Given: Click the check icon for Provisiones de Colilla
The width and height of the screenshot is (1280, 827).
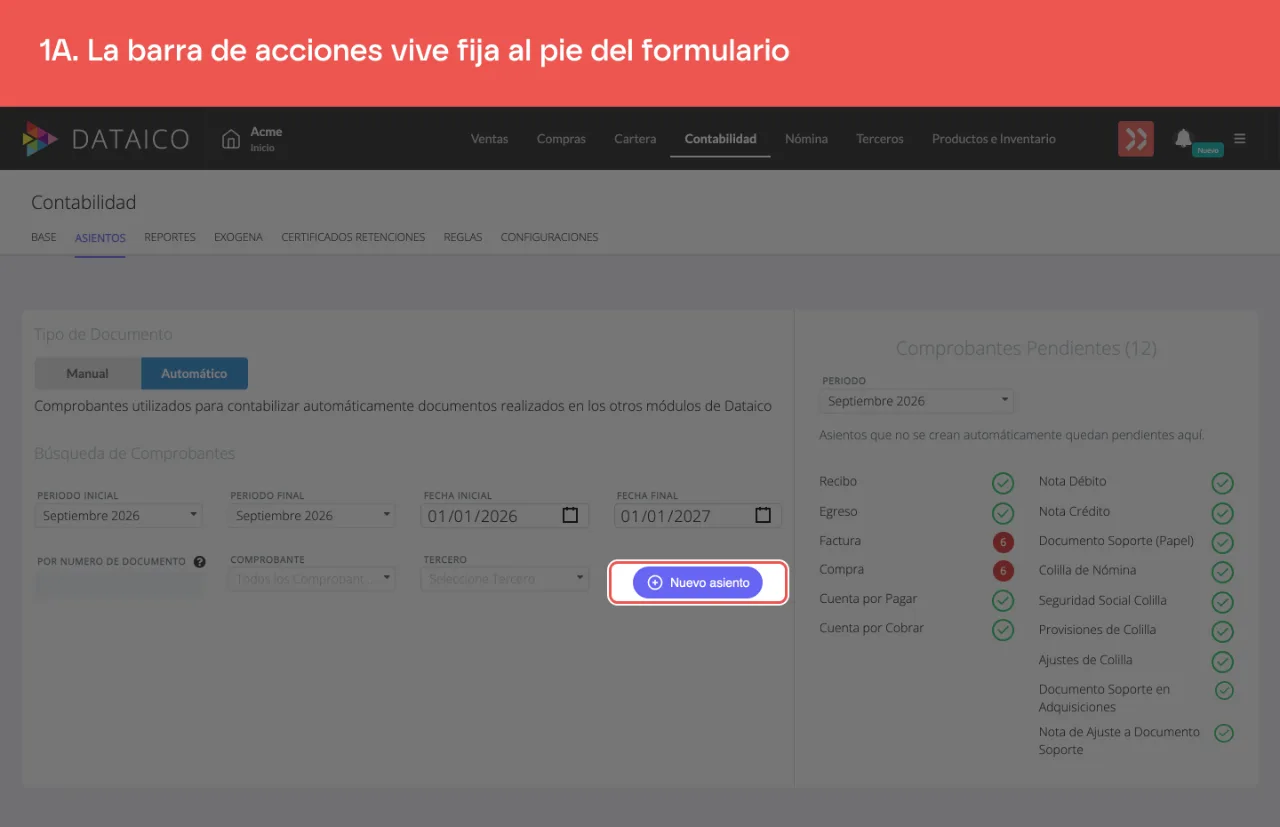Looking at the screenshot, I should (1222, 631).
